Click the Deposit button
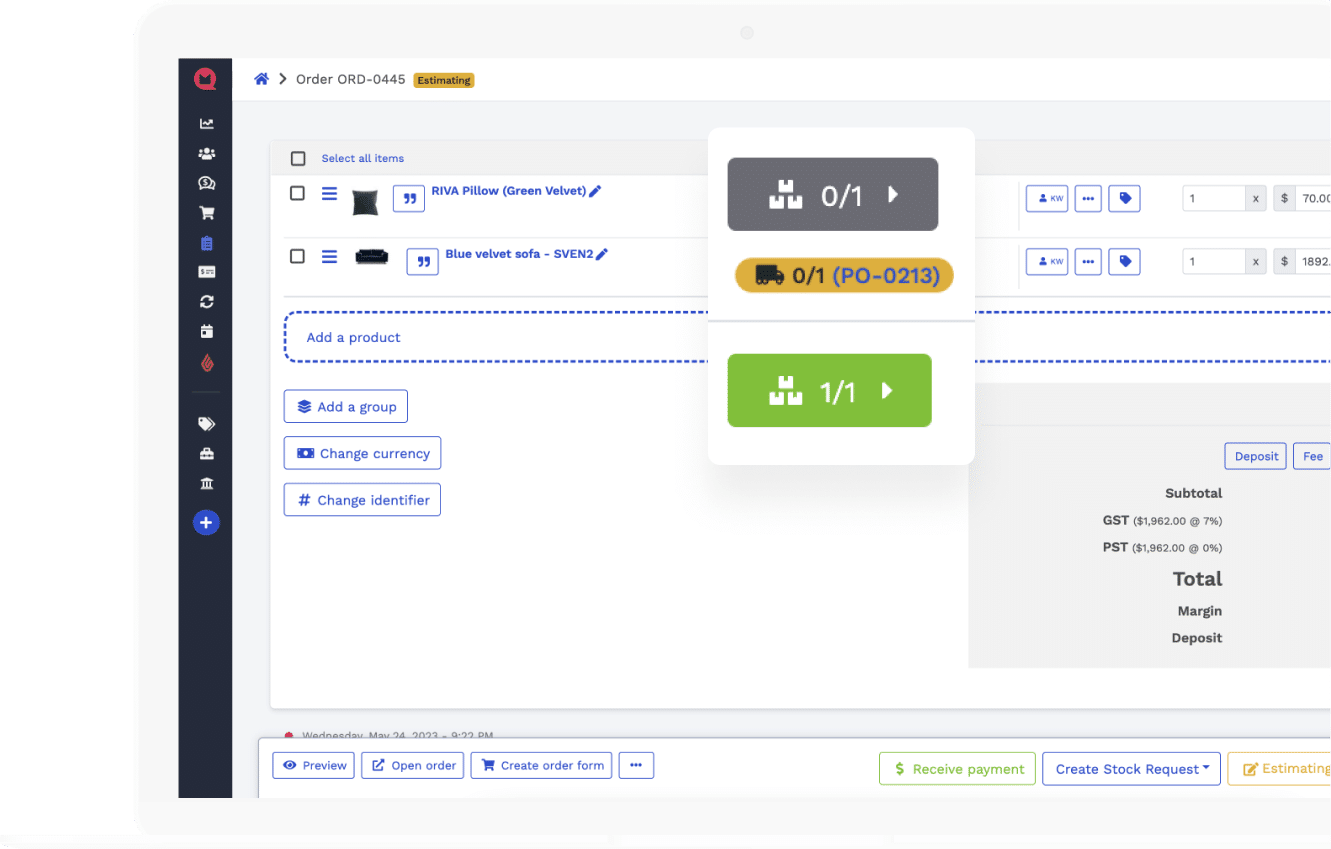The width and height of the screenshot is (1331, 849). [1256, 456]
